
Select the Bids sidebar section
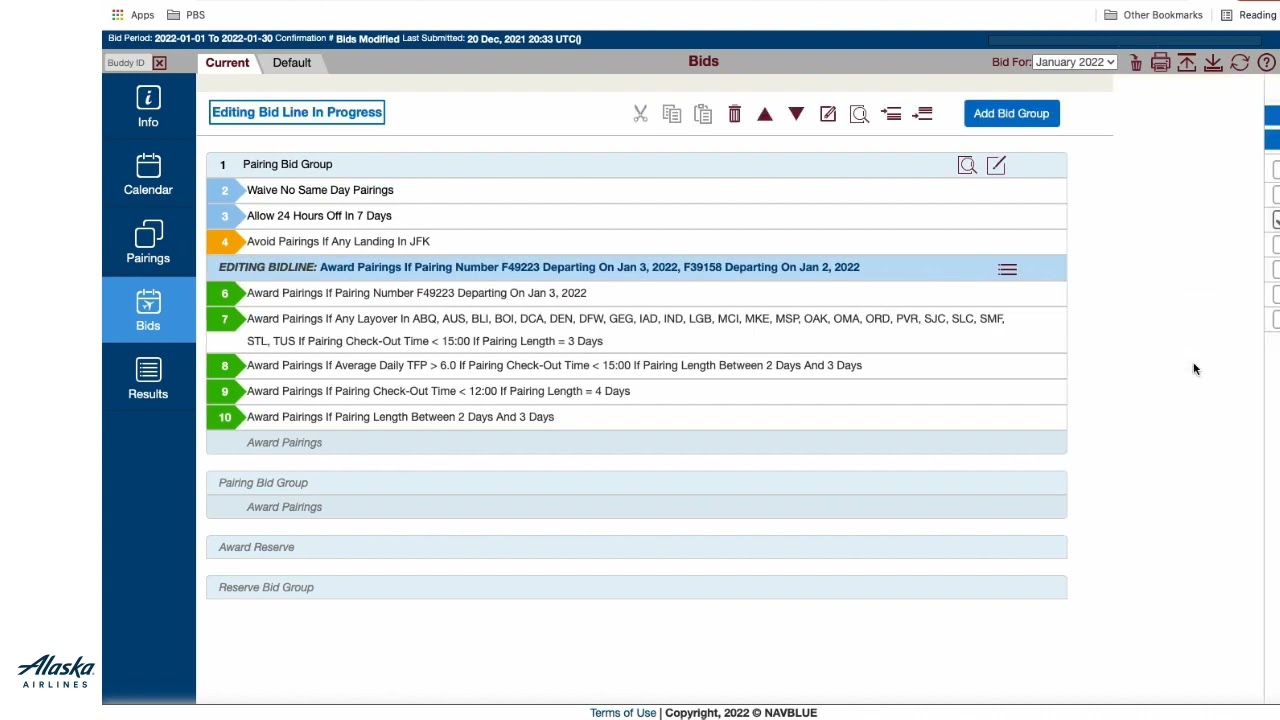click(148, 310)
